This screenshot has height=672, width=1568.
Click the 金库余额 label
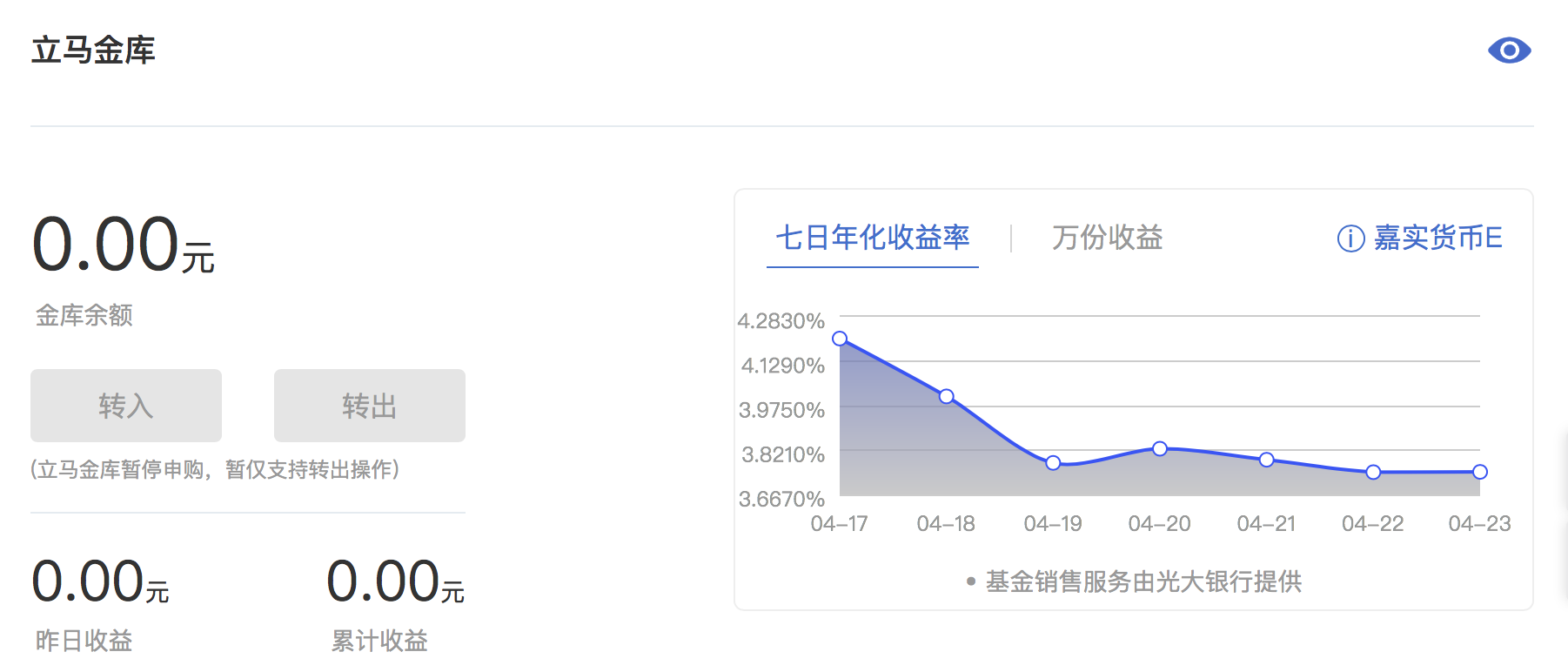click(x=84, y=315)
